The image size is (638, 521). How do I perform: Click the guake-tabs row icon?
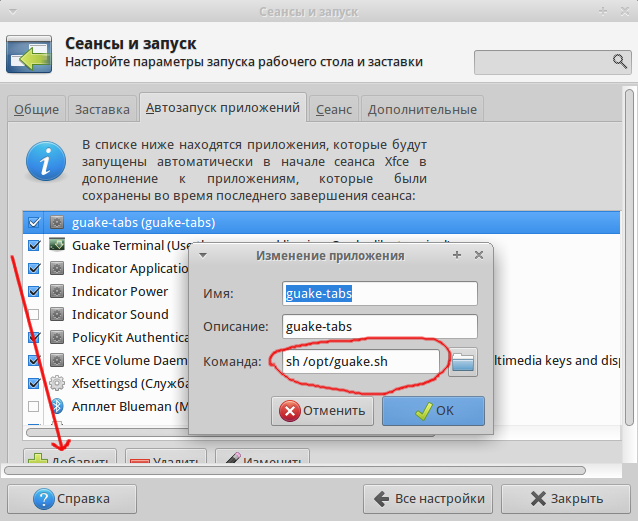coord(57,222)
